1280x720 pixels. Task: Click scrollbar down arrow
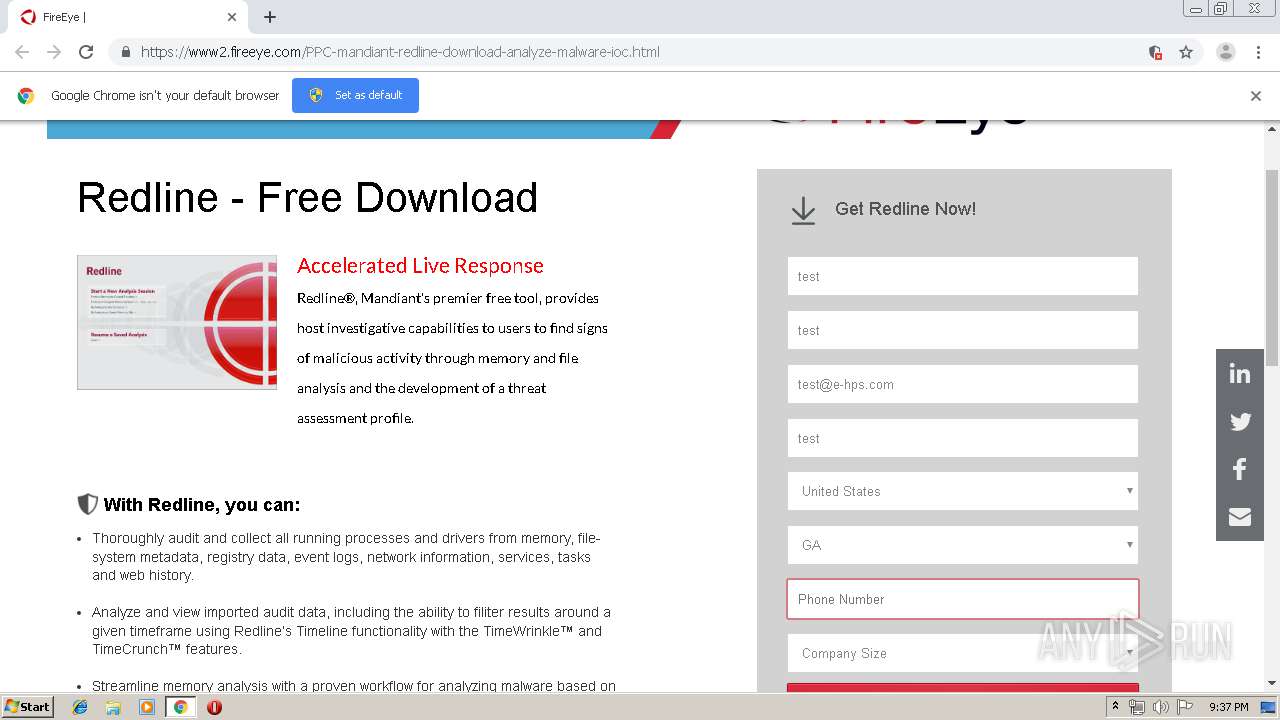pos(1272,683)
